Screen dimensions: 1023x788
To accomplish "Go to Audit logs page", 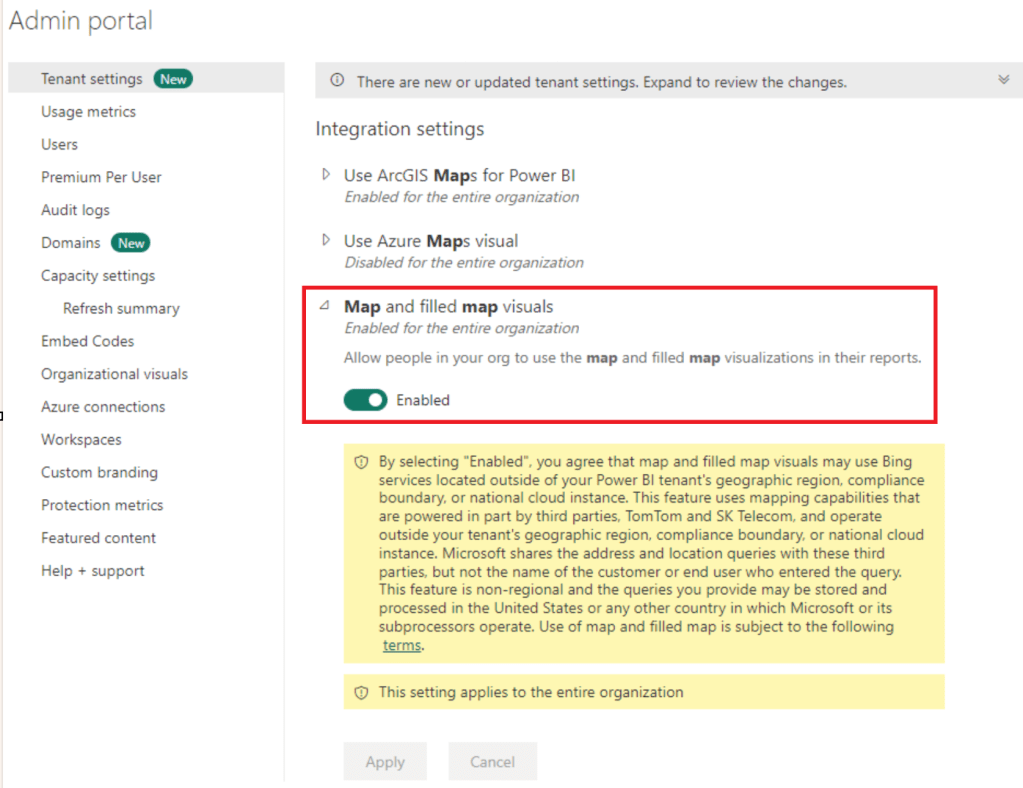I will pyautogui.click(x=75, y=210).
